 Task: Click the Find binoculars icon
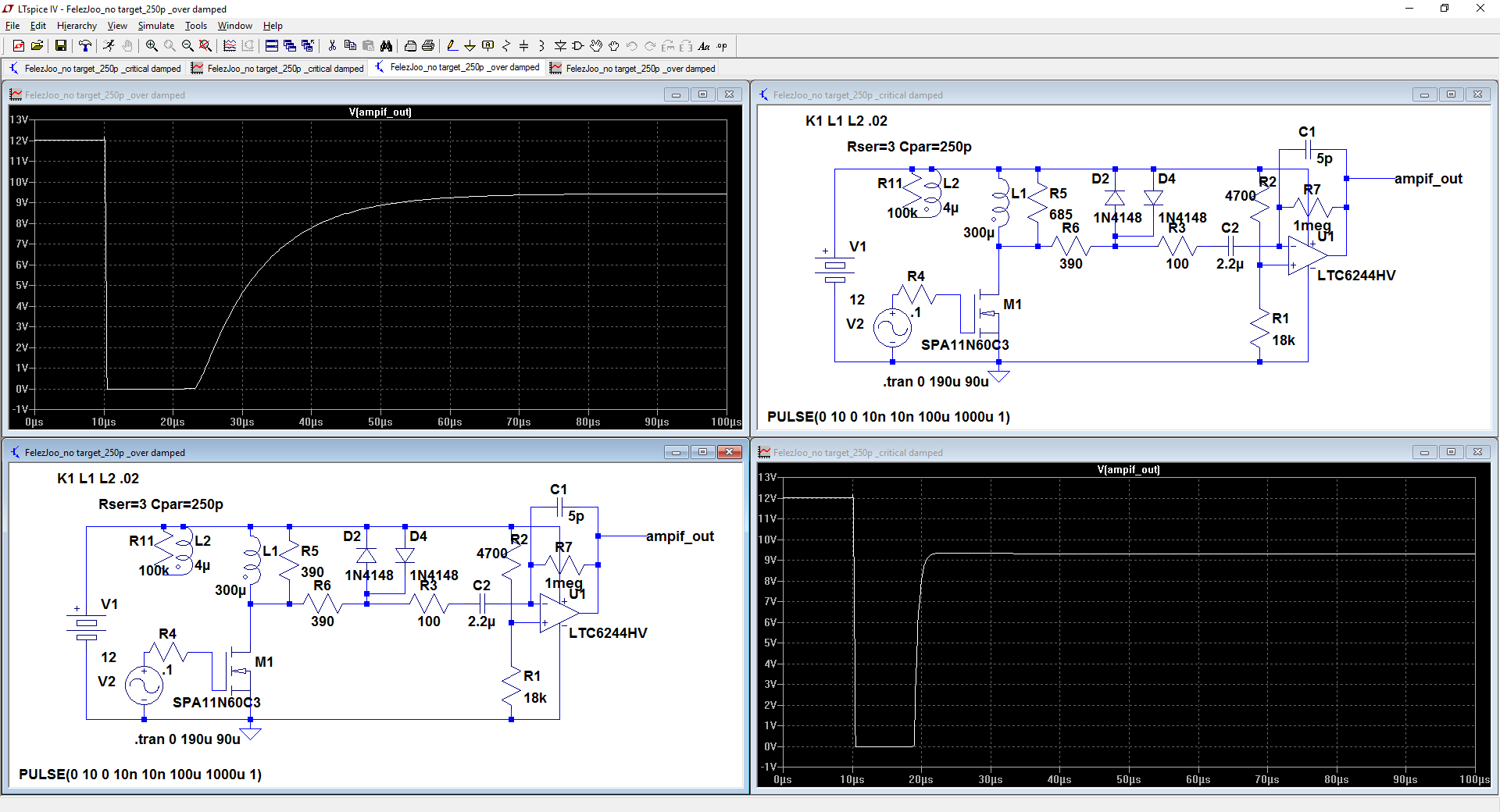(386, 46)
